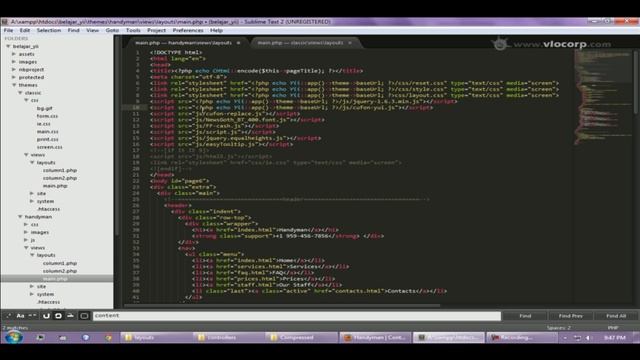Open the layouts folder taskbar button

[156, 338]
